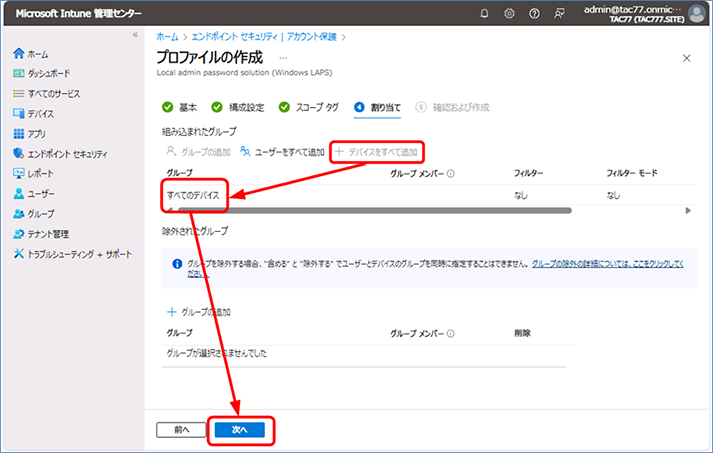Screen dimensions: 713x453
Task: Click the scrollbar right arrow
Action: 688,210
